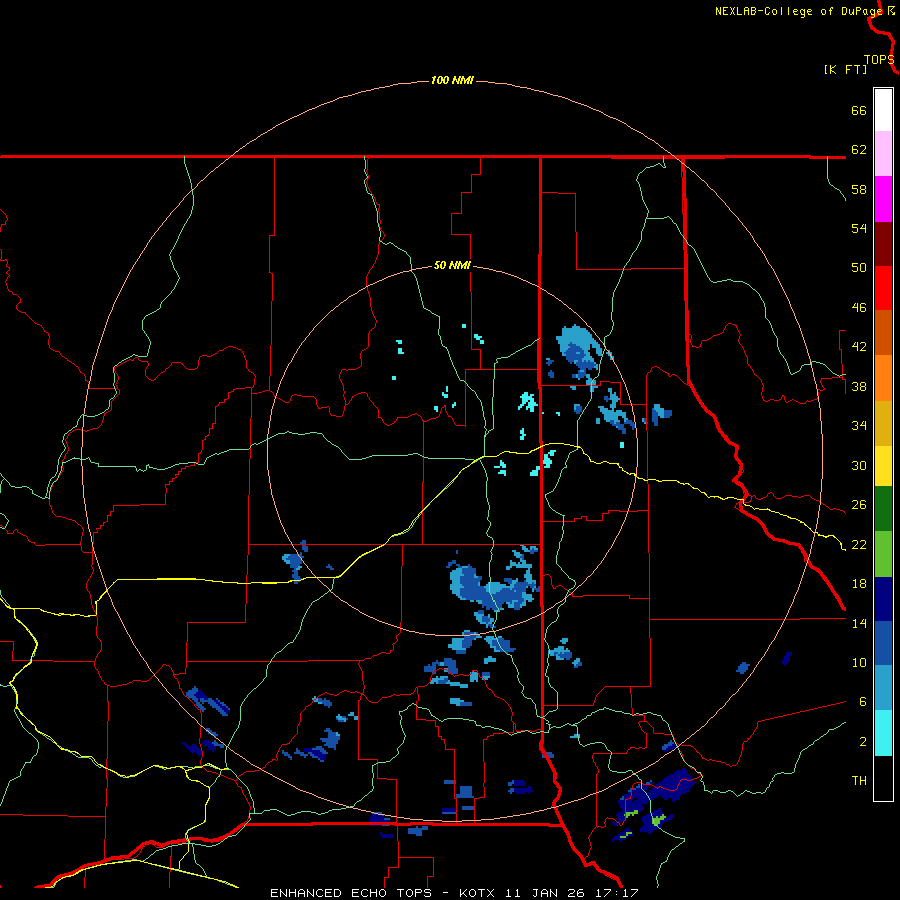Click the legend value 26
The image size is (900, 900).
pos(859,505)
